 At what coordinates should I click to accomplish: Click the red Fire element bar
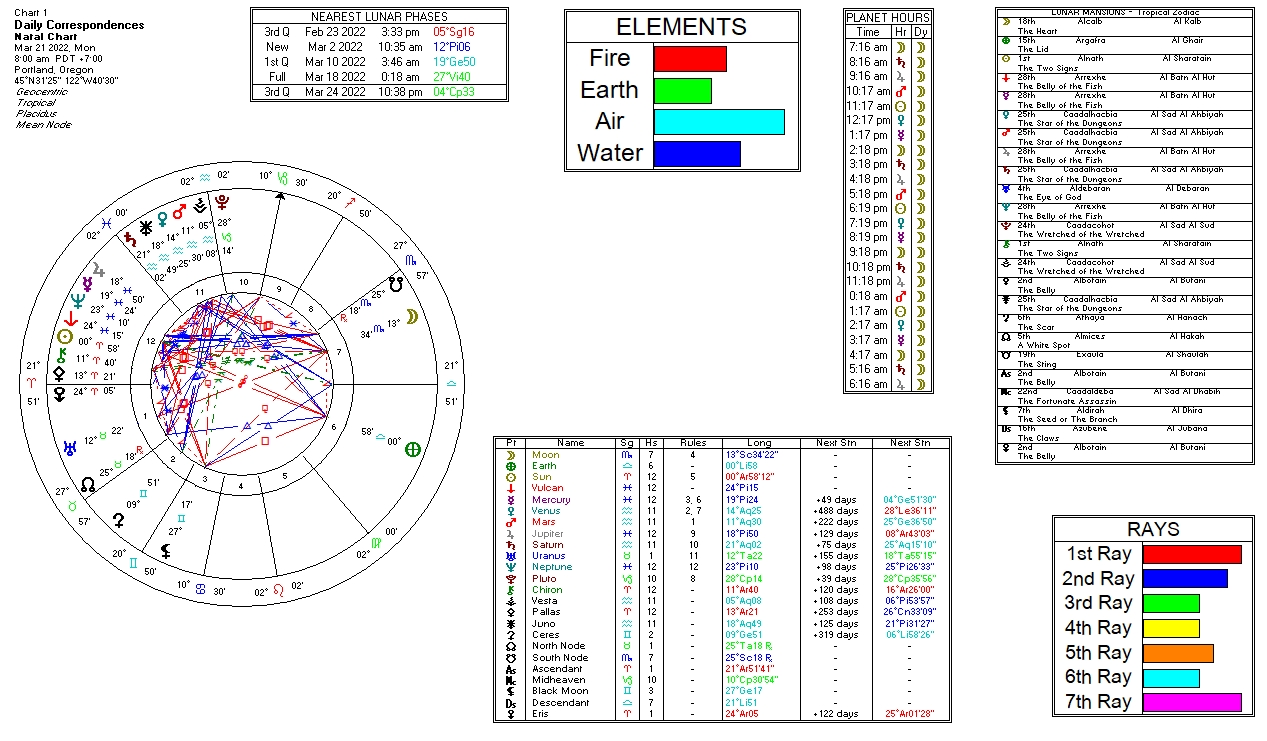click(x=690, y=58)
